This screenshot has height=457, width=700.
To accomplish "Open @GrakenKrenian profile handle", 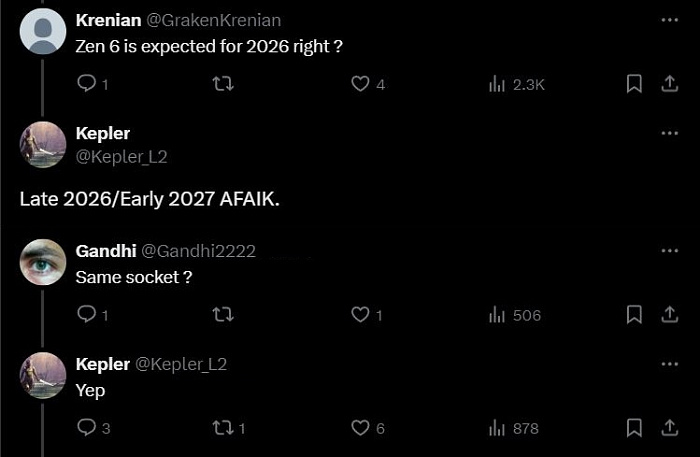I will tap(213, 20).
